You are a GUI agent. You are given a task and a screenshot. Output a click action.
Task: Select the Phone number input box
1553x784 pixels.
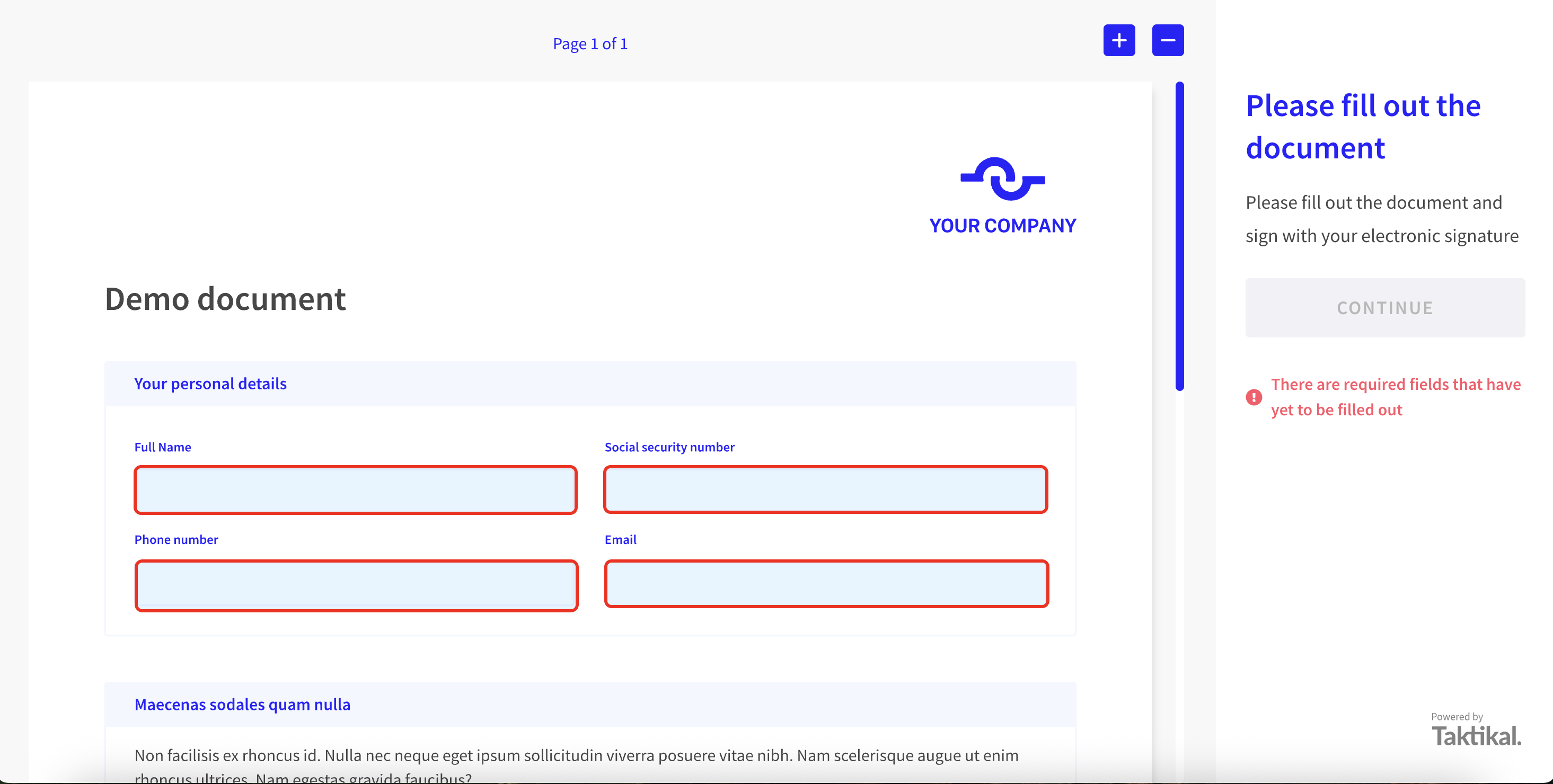coord(356,585)
